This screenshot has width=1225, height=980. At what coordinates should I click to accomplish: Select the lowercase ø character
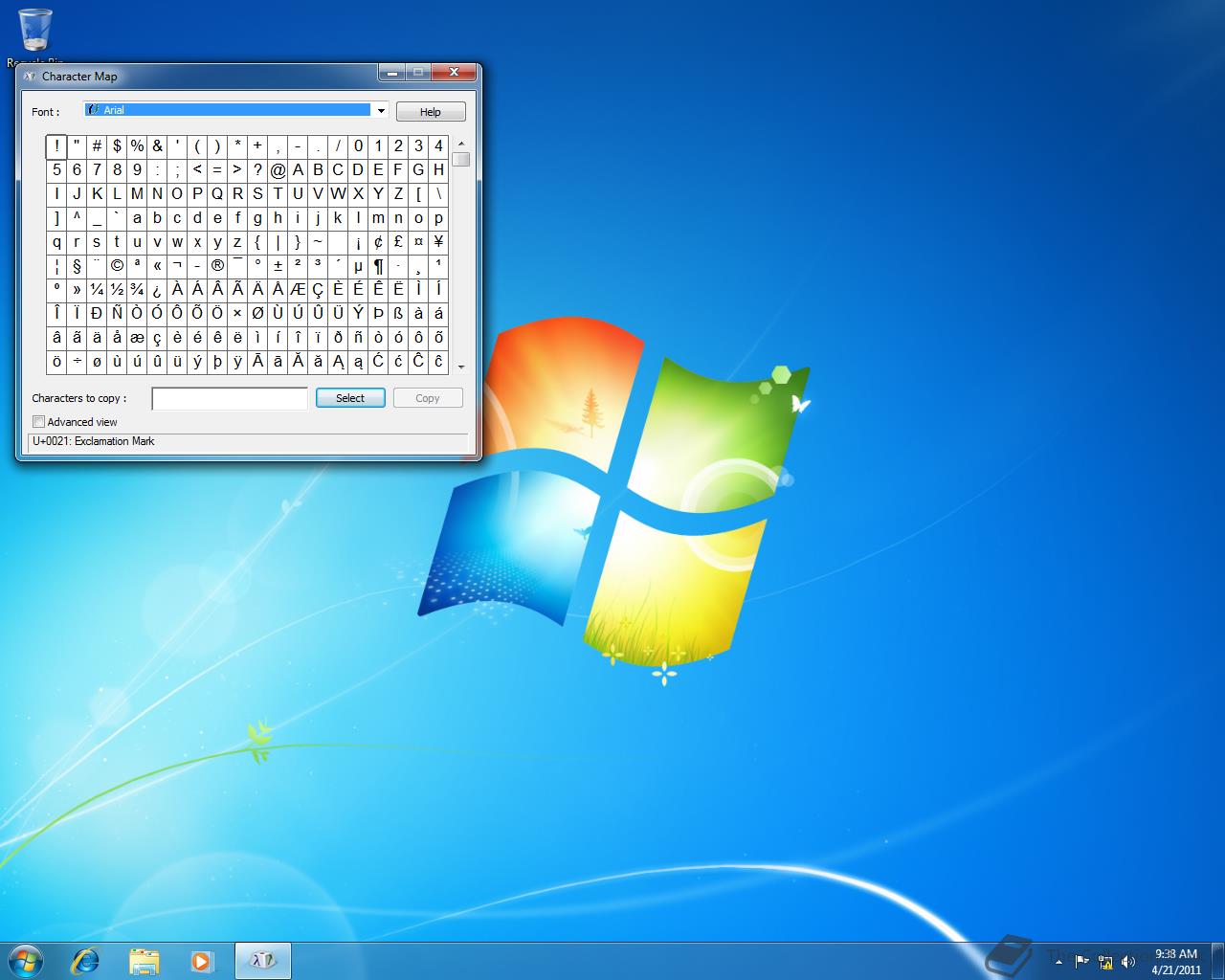click(x=97, y=362)
